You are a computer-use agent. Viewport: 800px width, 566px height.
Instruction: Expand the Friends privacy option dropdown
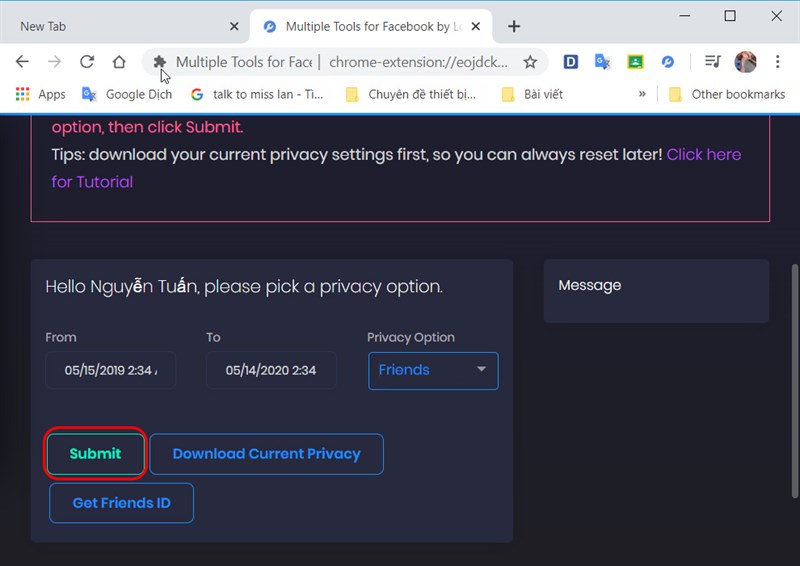tap(433, 371)
